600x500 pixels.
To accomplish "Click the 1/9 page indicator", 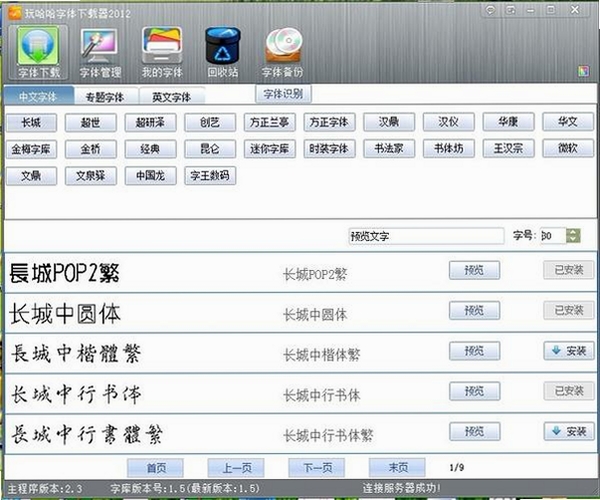I will pyautogui.click(x=457, y=467).
